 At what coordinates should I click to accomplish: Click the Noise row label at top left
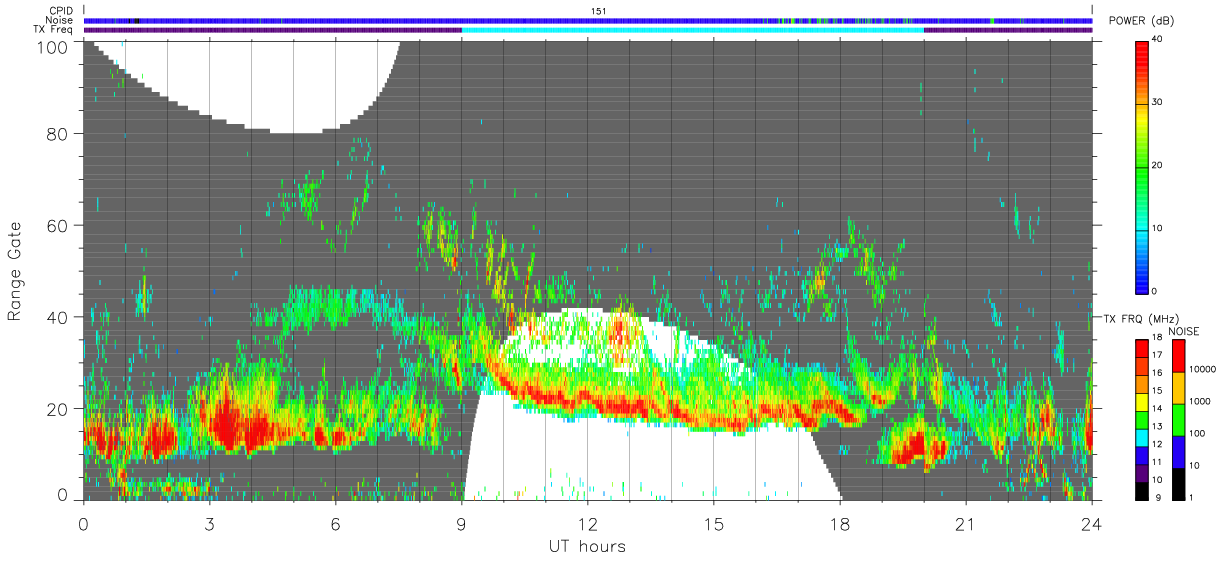(x=61, y=20)
